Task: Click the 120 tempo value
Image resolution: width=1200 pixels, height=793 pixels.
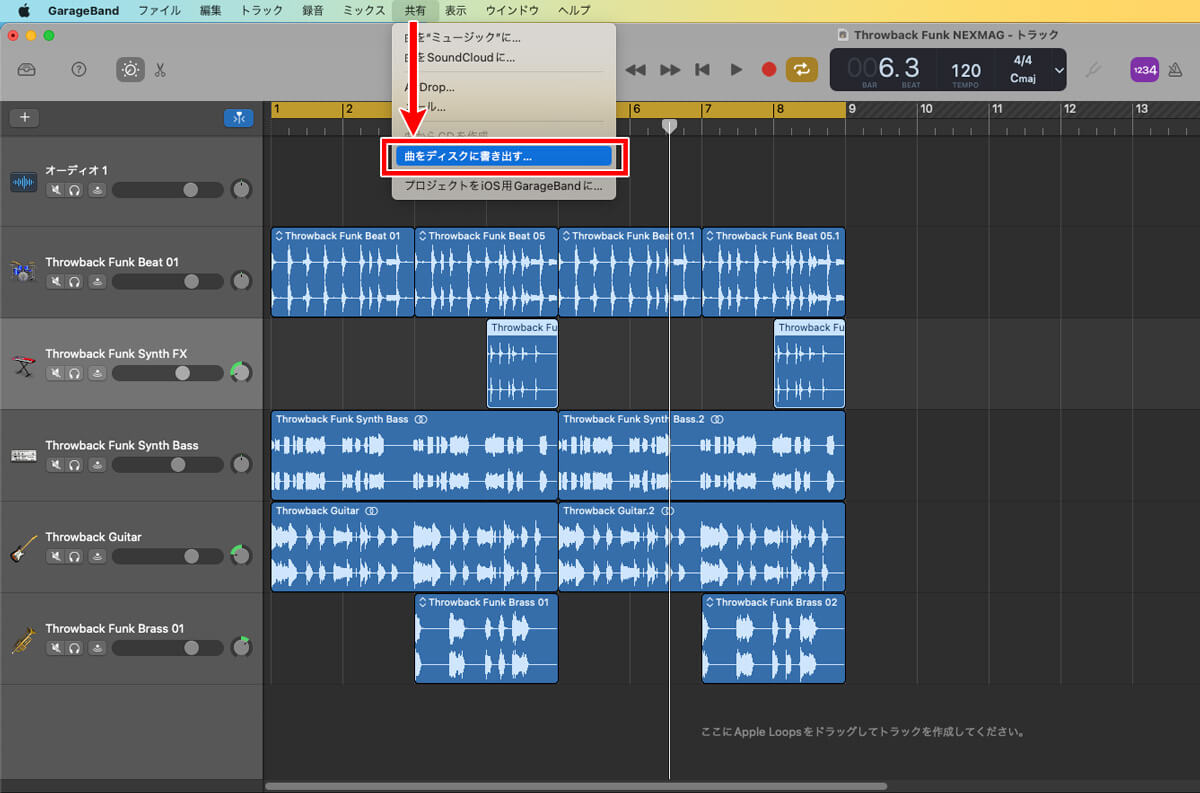Action: 966,70
